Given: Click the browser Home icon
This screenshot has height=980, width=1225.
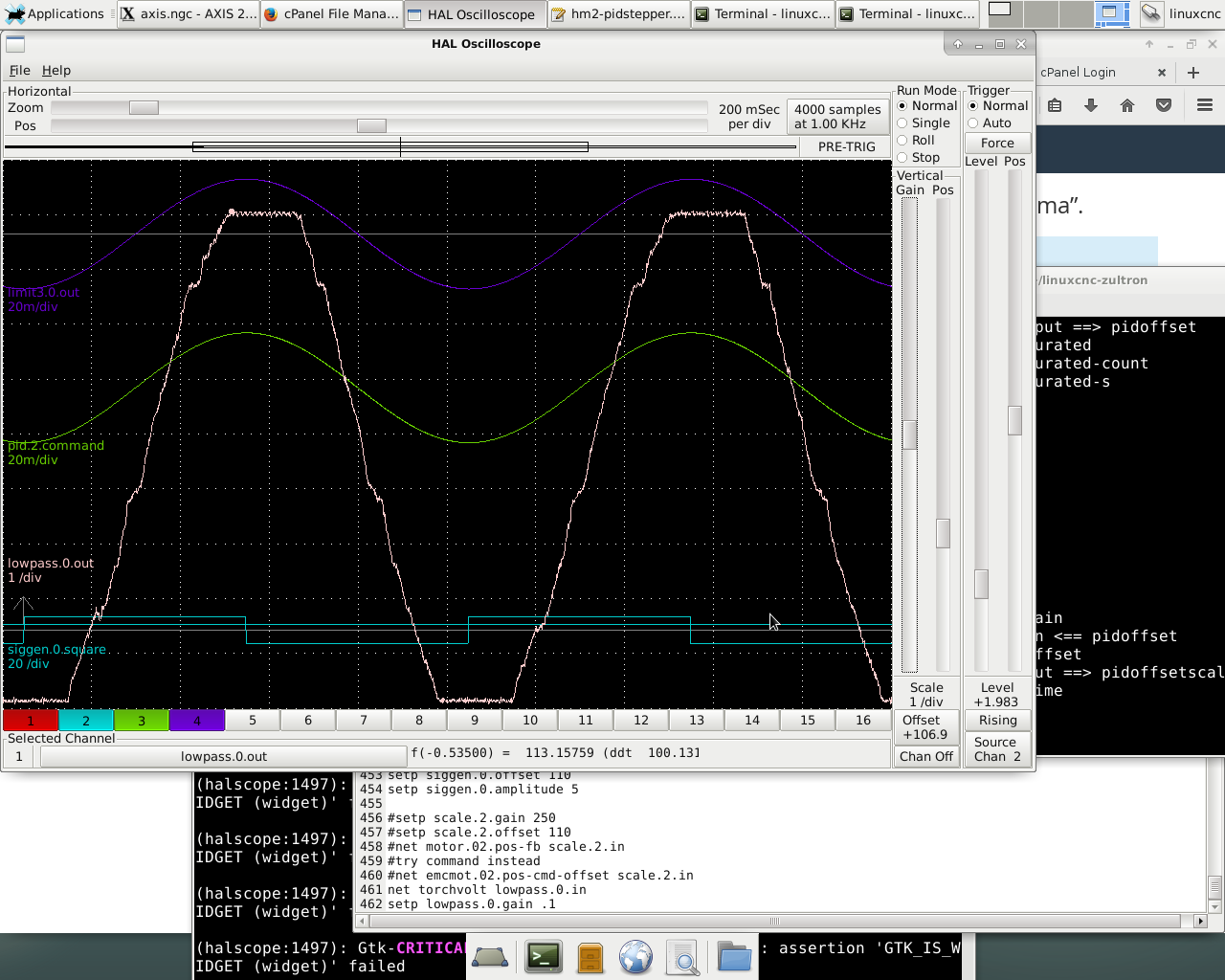Looking at the screenshot, I should pyautogui.click(x=1127, y=105).
